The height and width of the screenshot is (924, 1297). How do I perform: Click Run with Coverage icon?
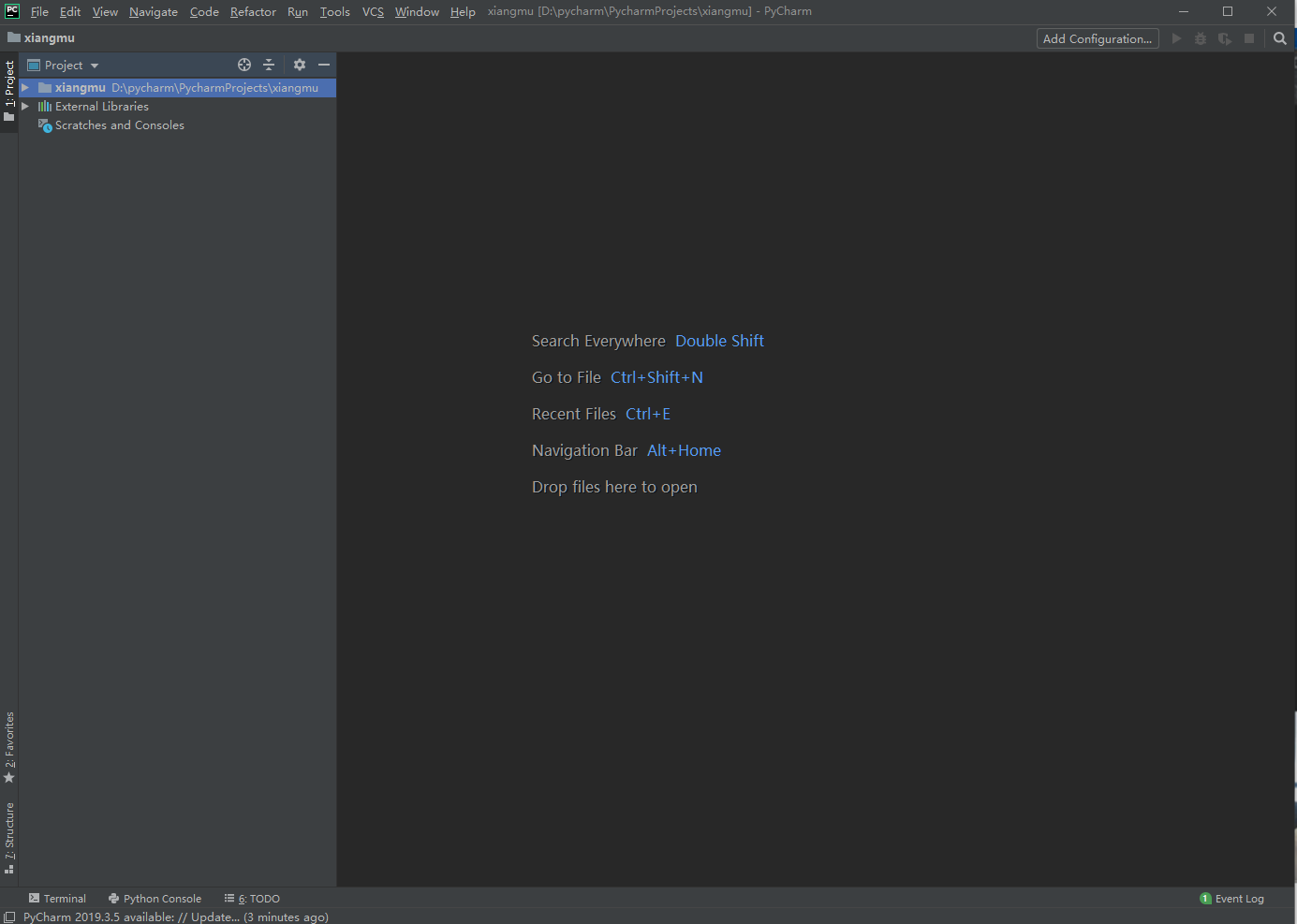[x=1225, y=38]
